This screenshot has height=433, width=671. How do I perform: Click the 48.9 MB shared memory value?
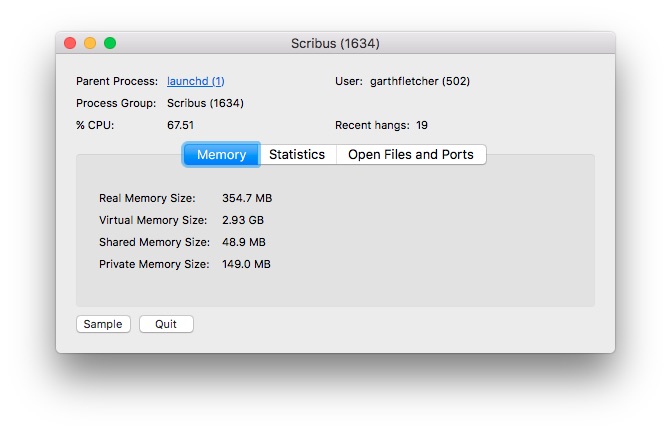243,242
